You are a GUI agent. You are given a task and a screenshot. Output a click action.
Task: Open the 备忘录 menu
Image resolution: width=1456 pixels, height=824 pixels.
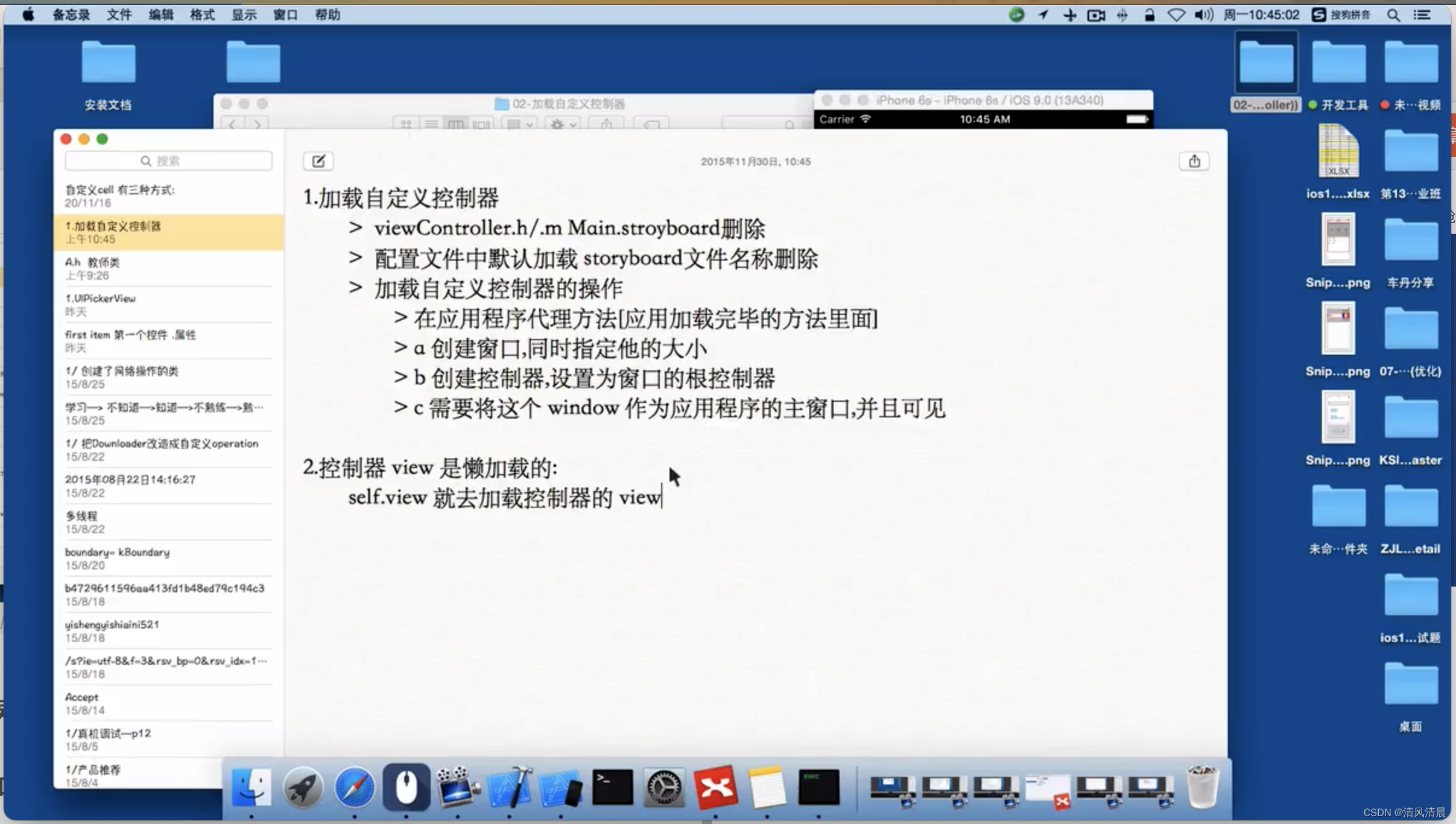coord(71,14)
